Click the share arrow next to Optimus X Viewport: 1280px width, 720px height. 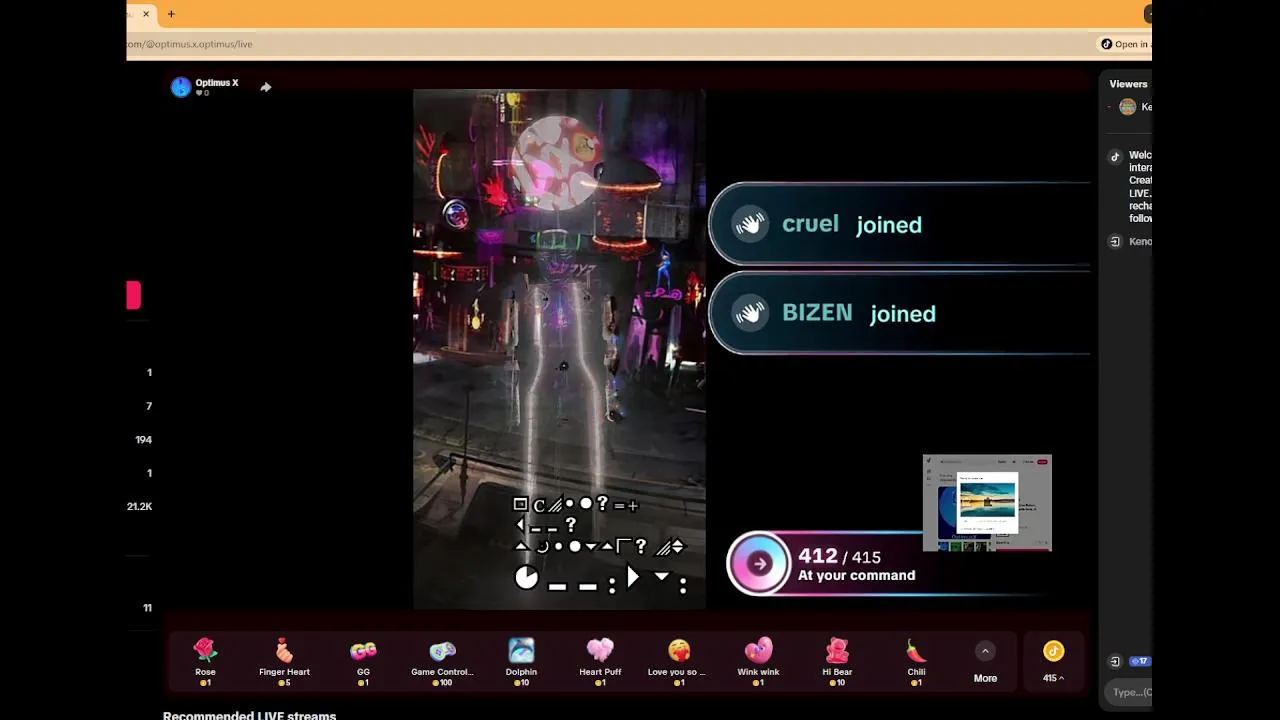pyautogui.click(x=265, y=87)
